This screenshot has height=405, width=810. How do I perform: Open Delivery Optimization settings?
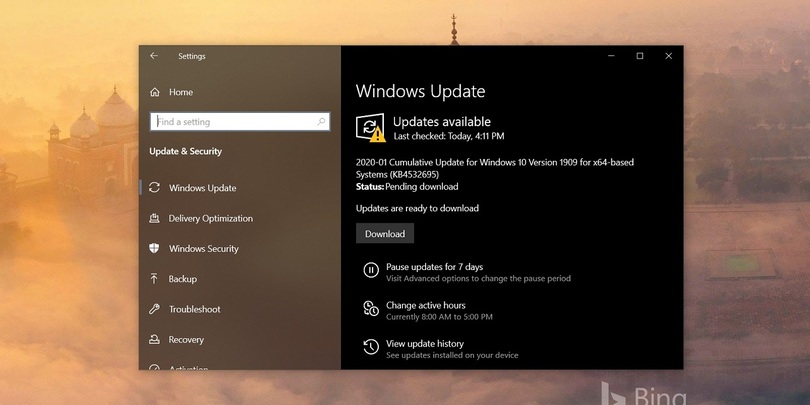click(x=211, y=219)
